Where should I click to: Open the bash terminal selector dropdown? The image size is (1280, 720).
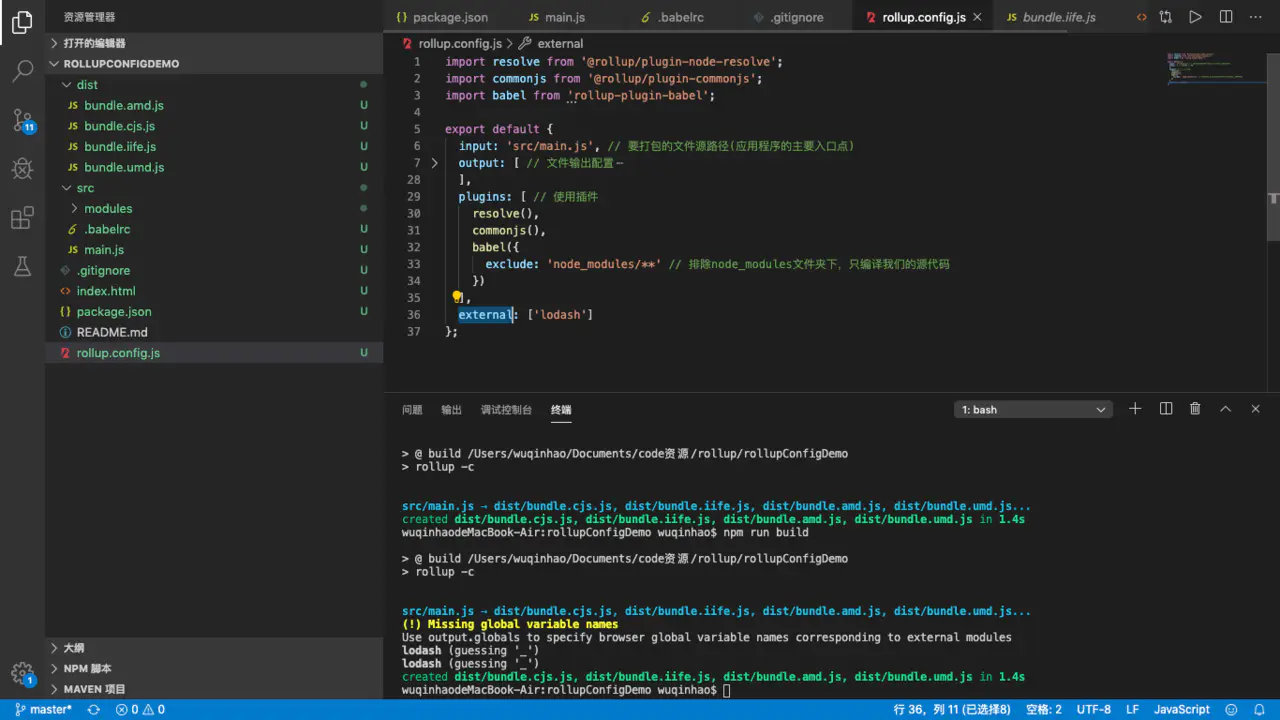pyautogui.click(x=1033, y=409)
